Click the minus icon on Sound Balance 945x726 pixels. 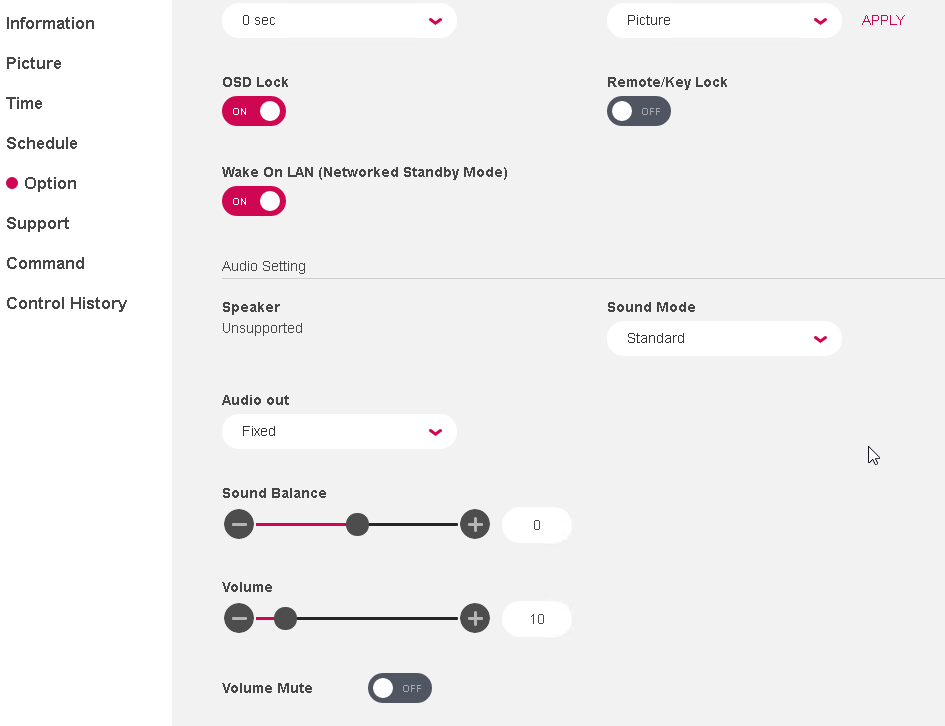pyautogui.click(x=239, y=524)
